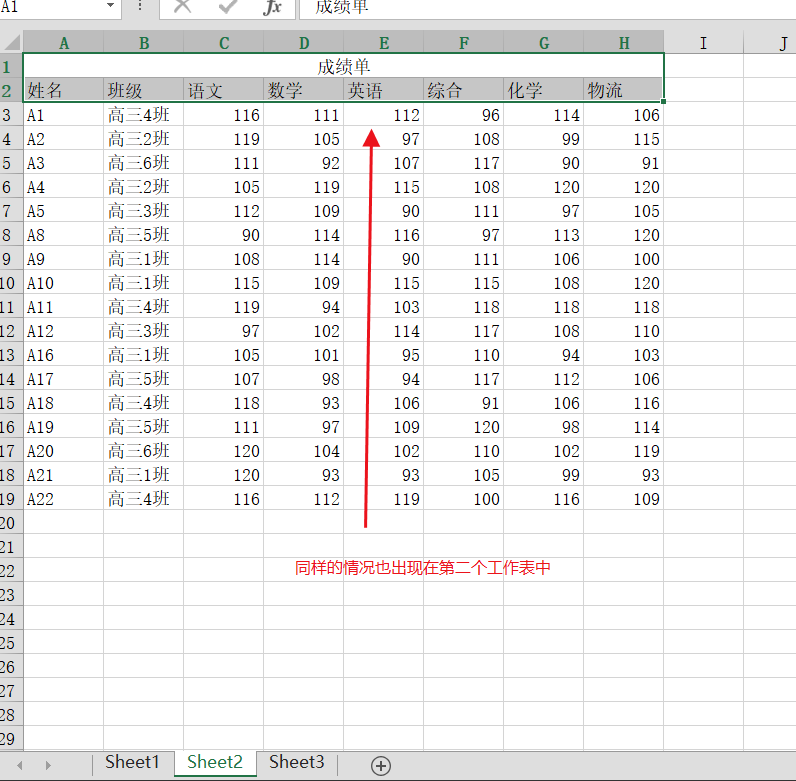Select the 物流 header cell in column H
This screenshot has width=796, height=781.
click(x=623, y=91)
